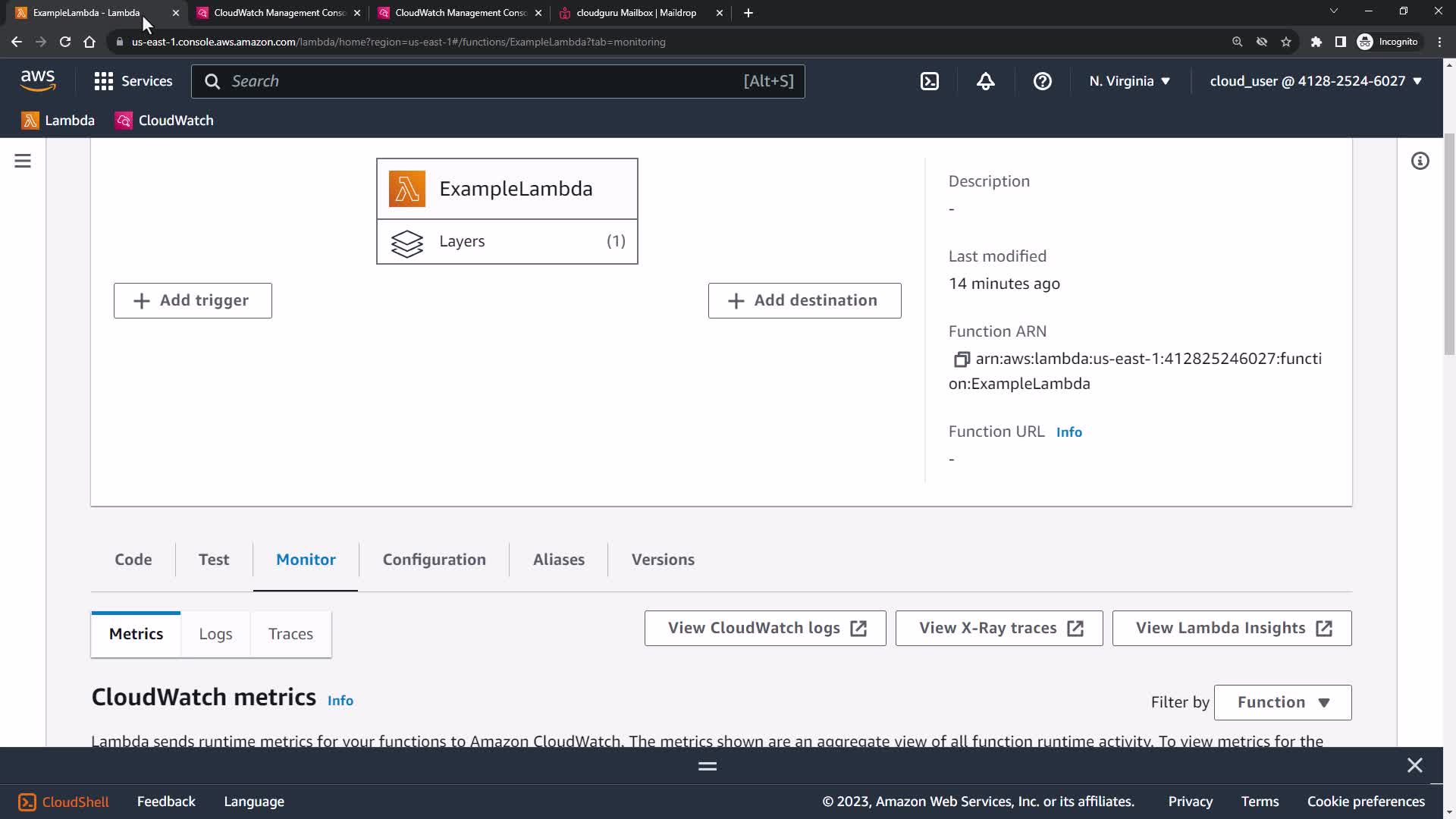The image size is (1456, 819).
Task: Click the Info link beside Function URL
Action: coord(1068,432)
